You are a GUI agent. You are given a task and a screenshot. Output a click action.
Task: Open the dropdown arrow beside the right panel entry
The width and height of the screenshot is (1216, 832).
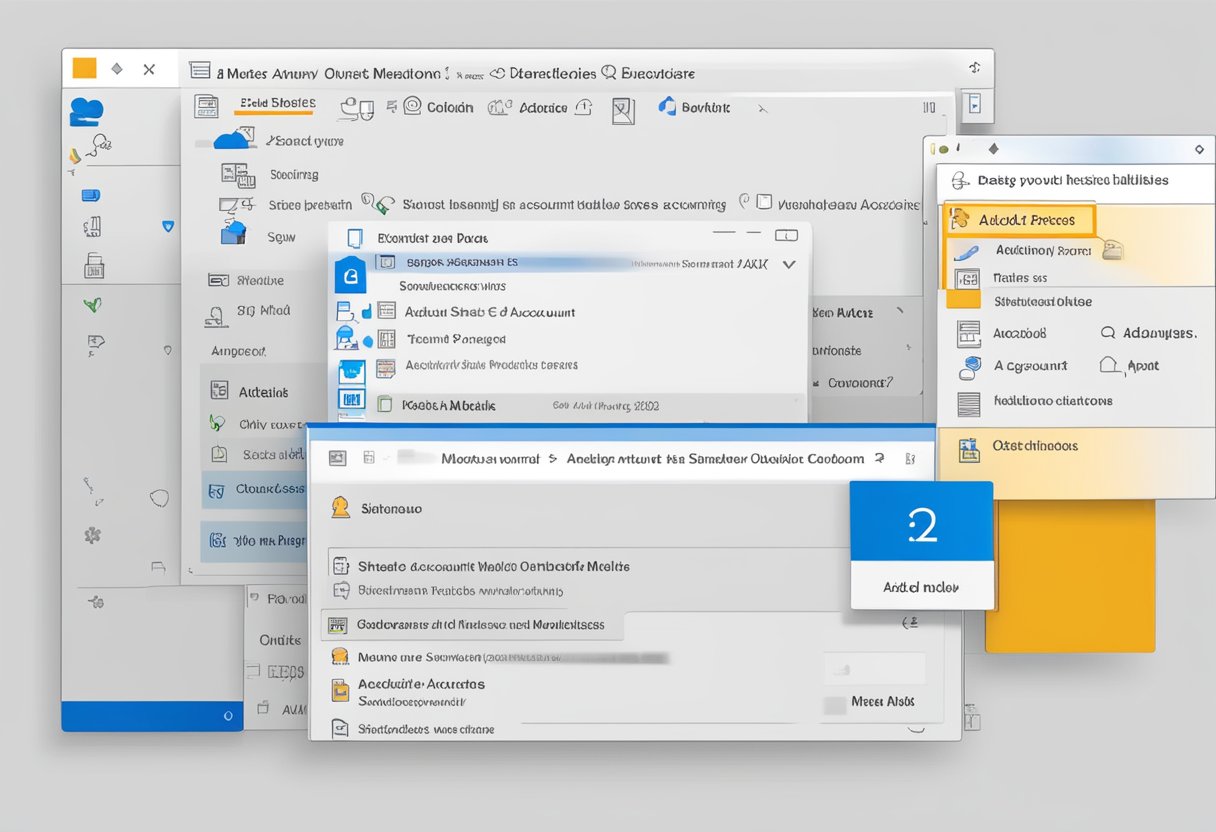click(899, 311)
